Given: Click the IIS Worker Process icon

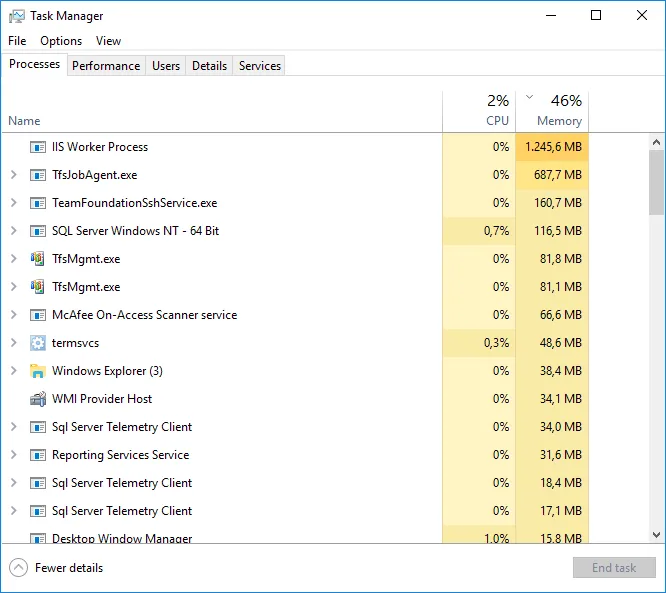Looking at the screenshot, I should tap(38, 147).
